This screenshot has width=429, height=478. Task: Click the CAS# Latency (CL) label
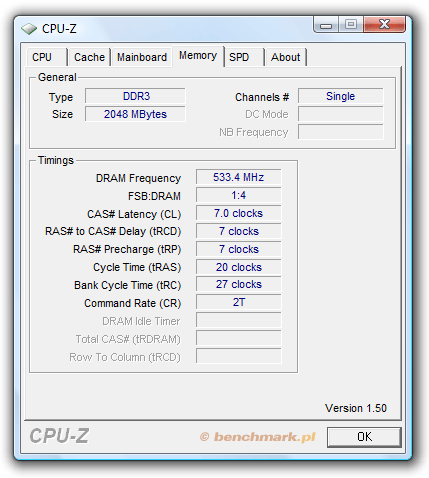[134, 214]
